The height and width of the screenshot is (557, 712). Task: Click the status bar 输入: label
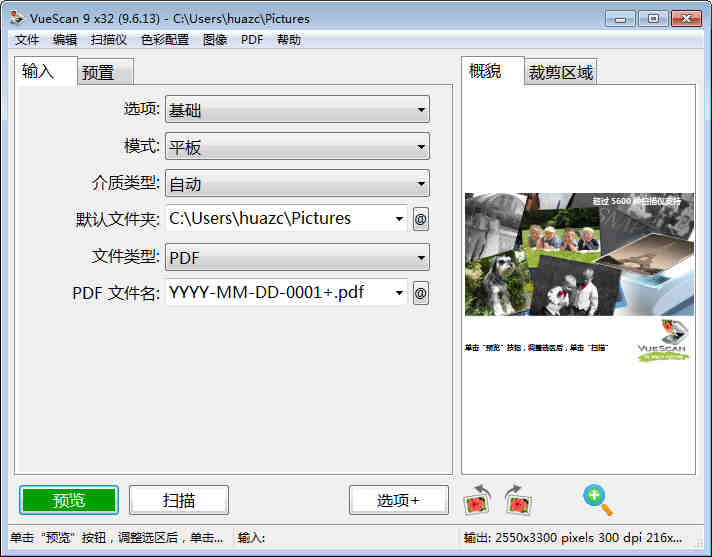[251, 538]
